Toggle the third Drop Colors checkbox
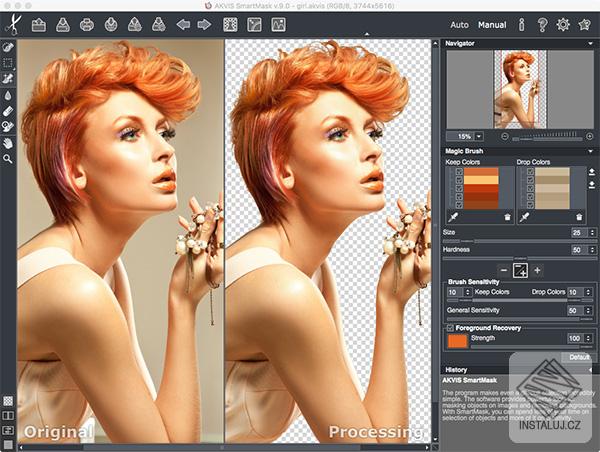600x452 pixels. point(530,189)
